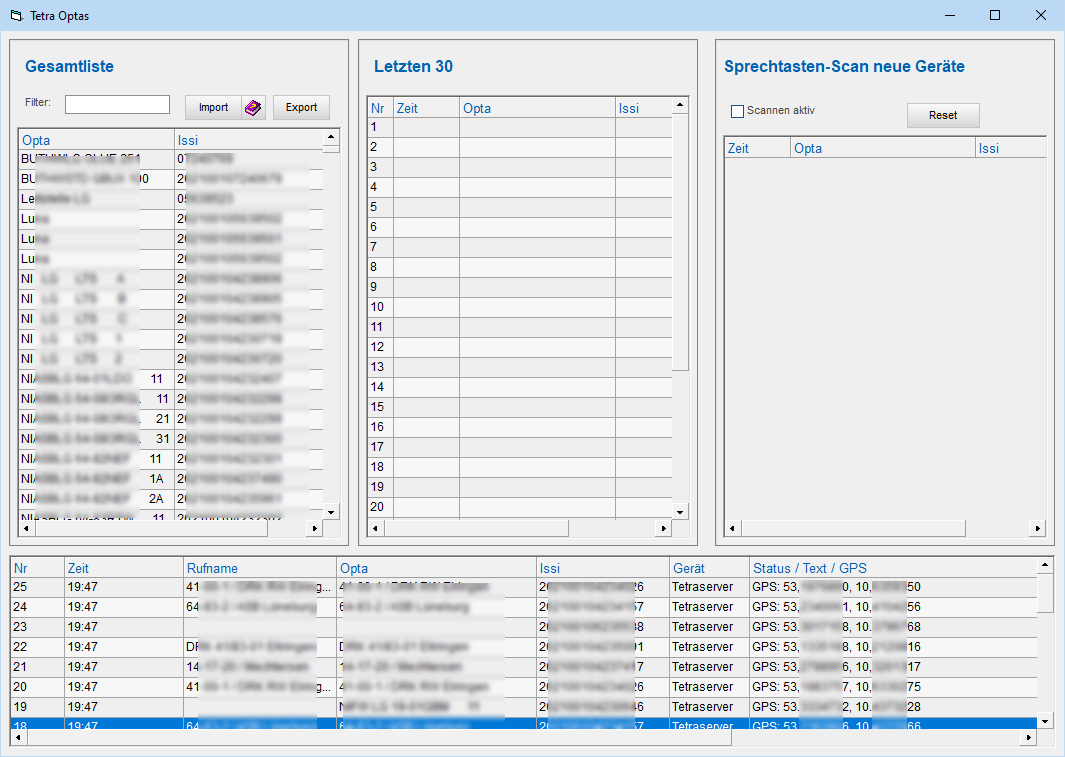Click the Tetra Optas title bar icon
This screenshot has width=1065, height=757.
[15, 15]
